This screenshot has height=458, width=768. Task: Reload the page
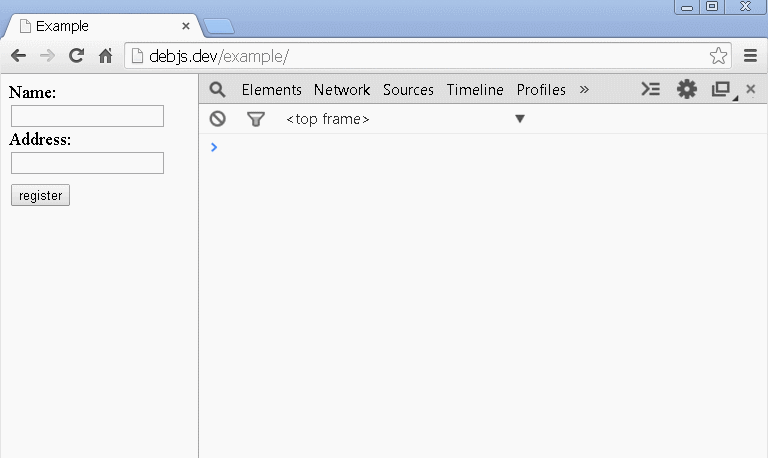76,56
